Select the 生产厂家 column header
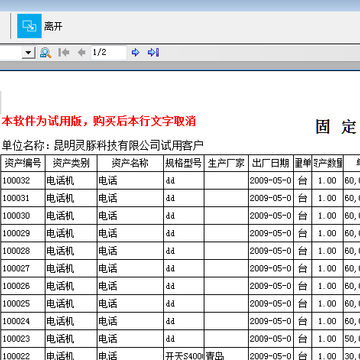This screenshot has width=360, height=360. 226,163
